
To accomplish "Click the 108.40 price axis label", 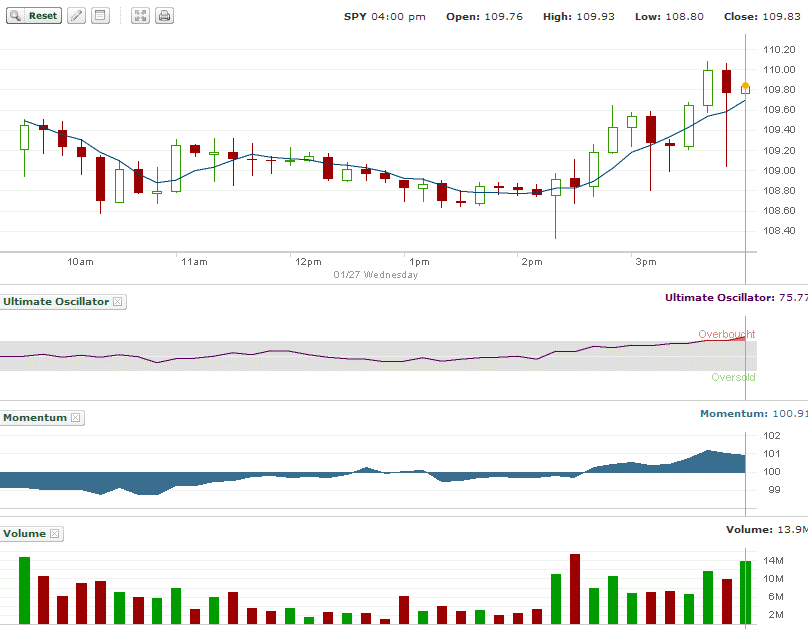I will (x=779, y=231).
